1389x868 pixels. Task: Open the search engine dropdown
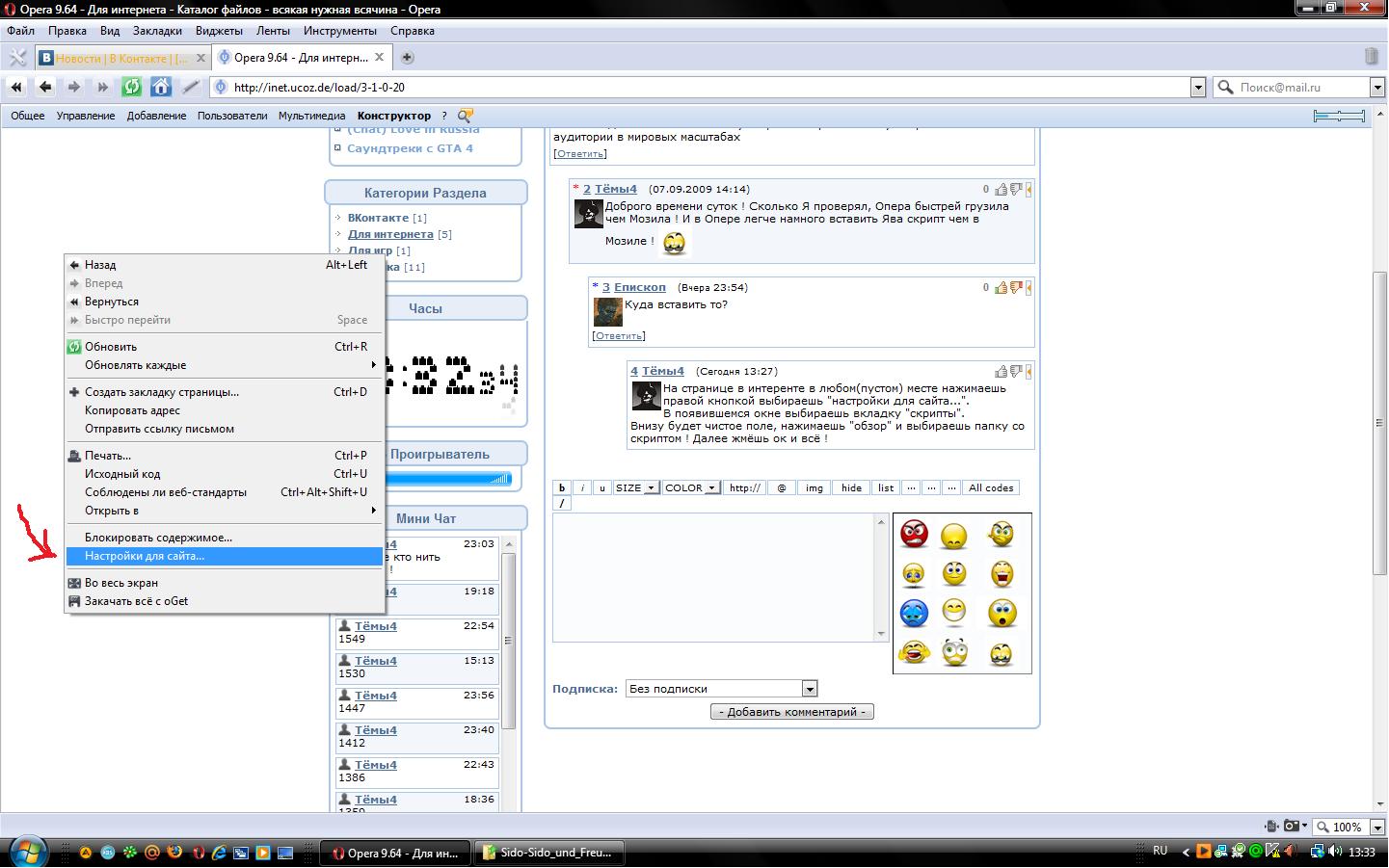click(1377, 88)
